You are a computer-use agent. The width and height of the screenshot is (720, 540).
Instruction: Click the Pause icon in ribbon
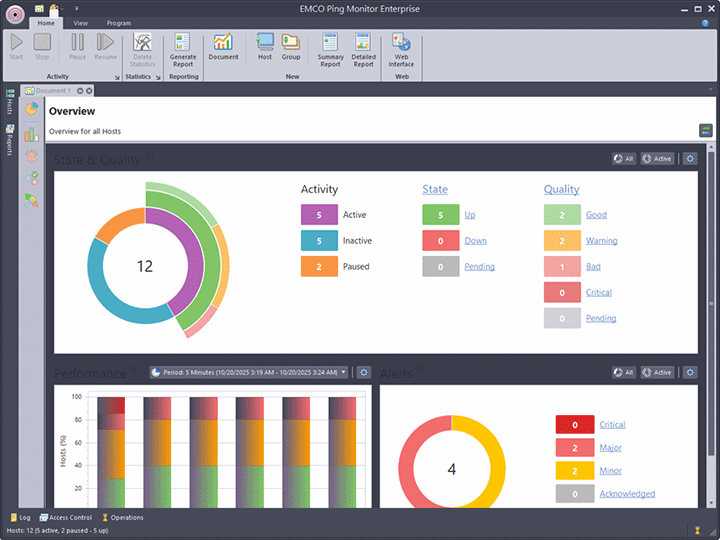point(77,46)
